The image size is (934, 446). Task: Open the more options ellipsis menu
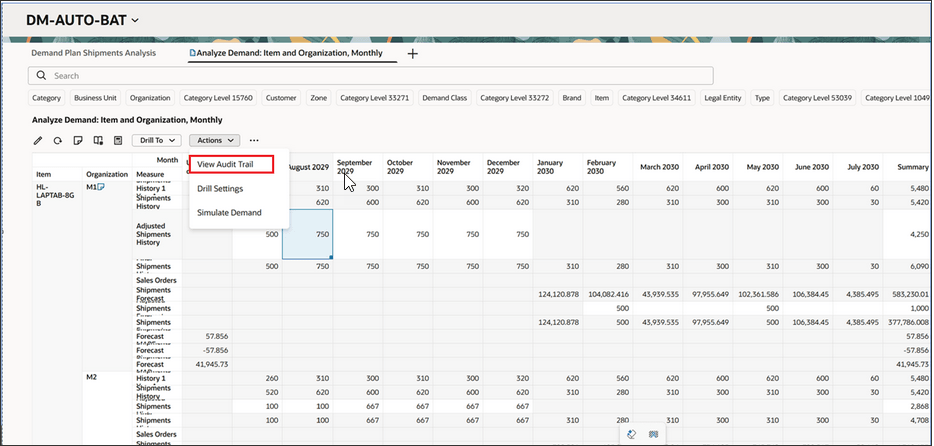[254, 141]
